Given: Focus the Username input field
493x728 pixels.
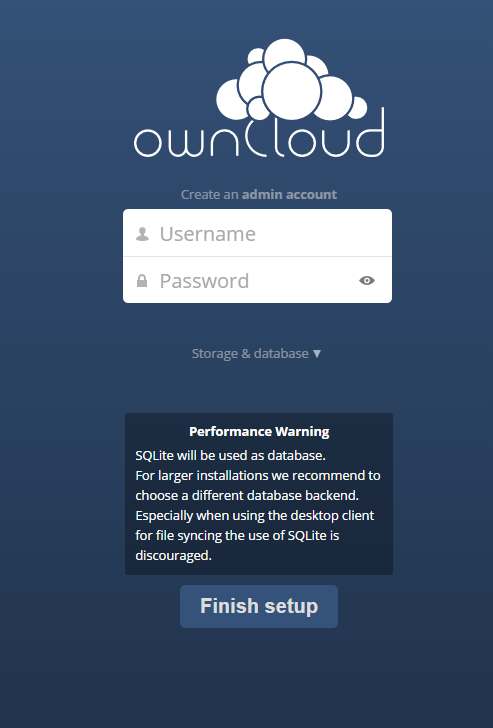Looking at the screenshot, I should click(x=257, y=233).
